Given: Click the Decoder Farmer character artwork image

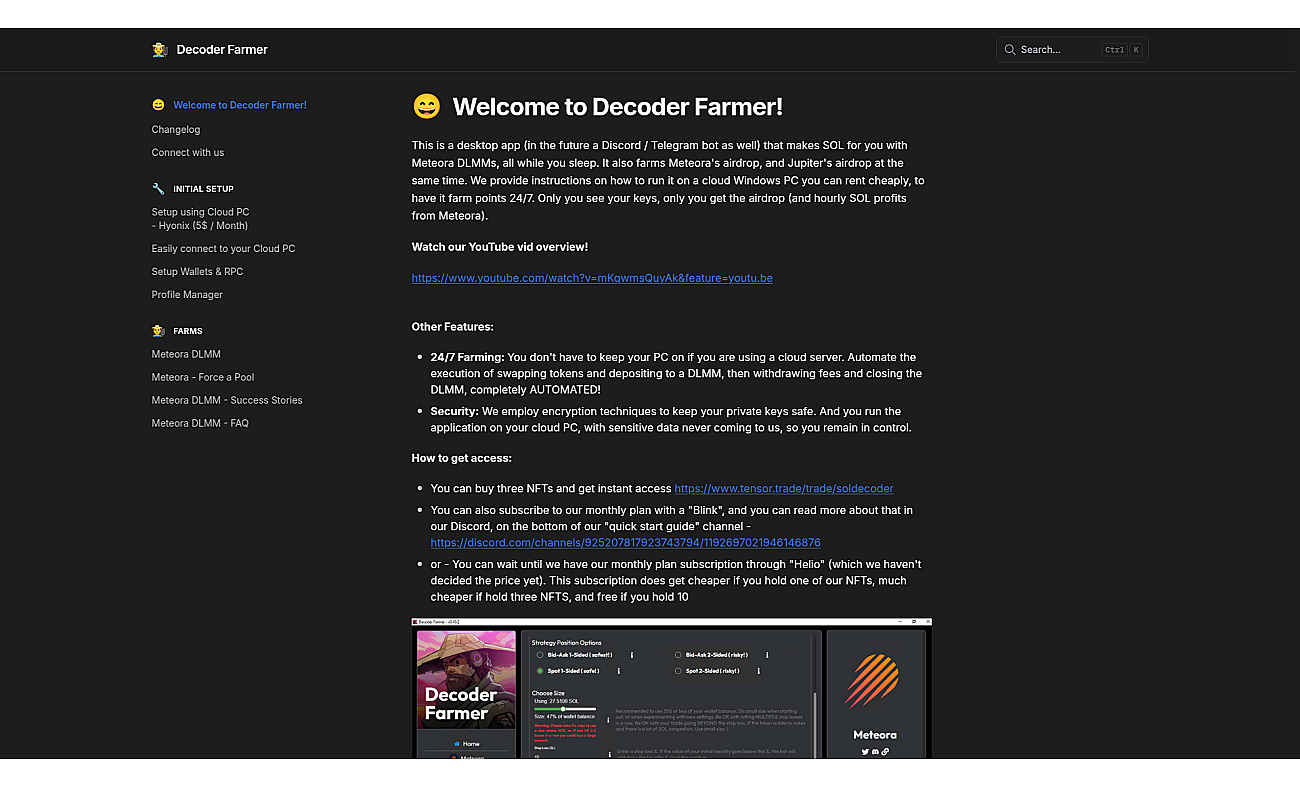Looking at the screenshot, I should coord(466,680).
